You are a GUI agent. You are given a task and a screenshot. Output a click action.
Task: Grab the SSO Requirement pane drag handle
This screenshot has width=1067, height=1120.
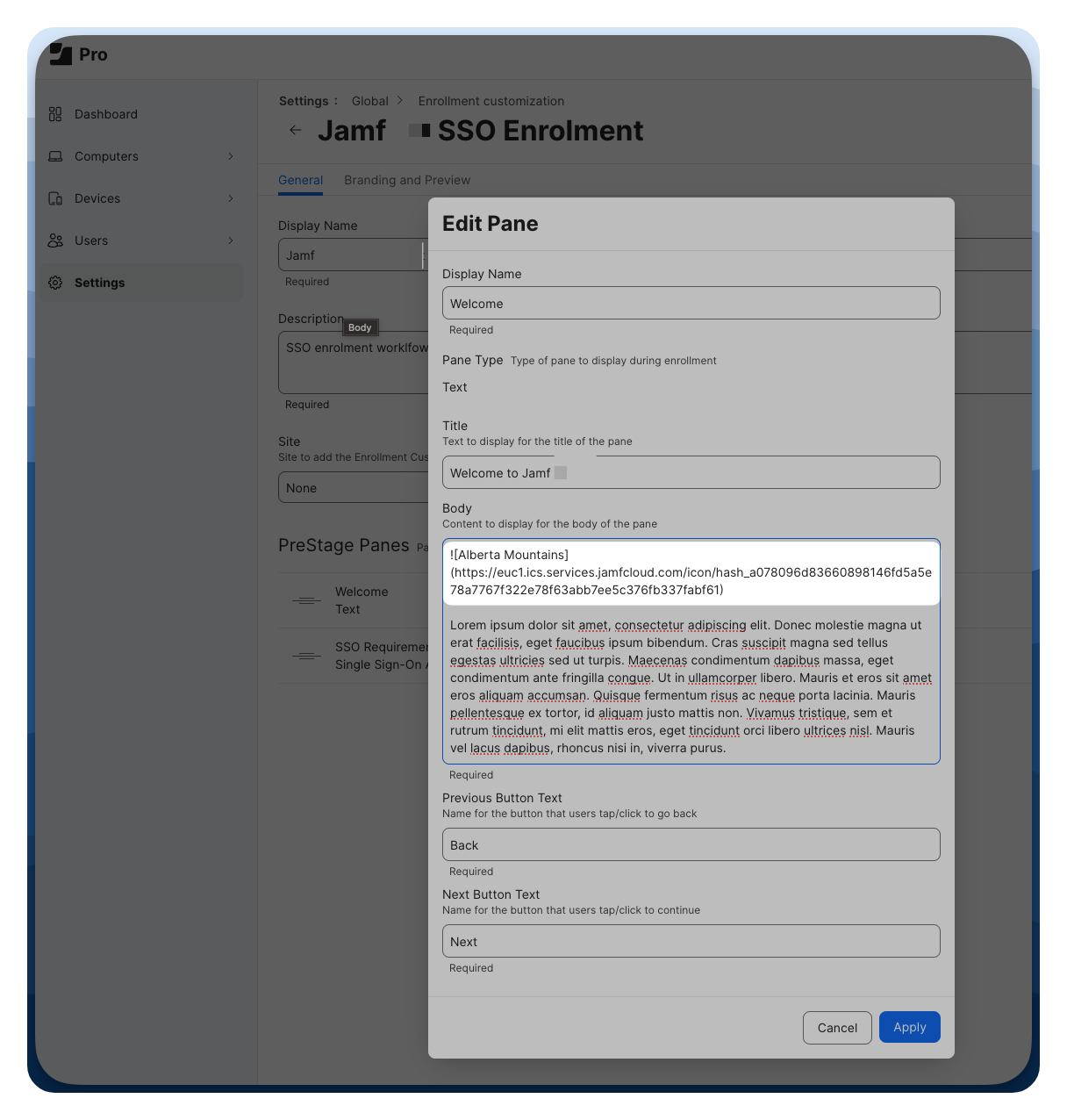coord(306,656)
